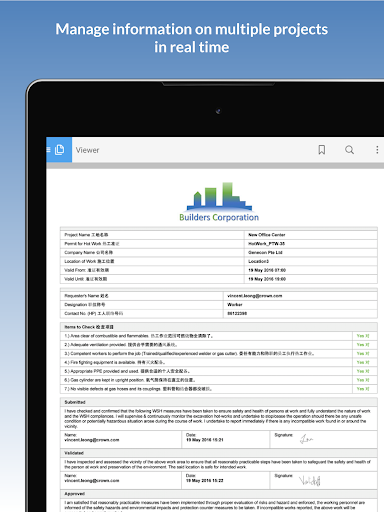Click the Validated section signature
Image resolution: width=384 pixels, height=512 pixels.
[x=310, y=480]
